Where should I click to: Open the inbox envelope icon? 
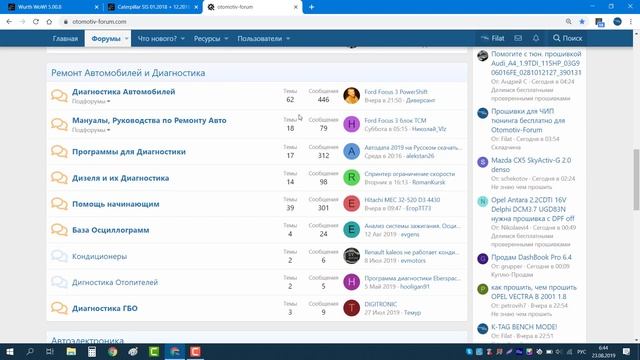pos(518,38)
